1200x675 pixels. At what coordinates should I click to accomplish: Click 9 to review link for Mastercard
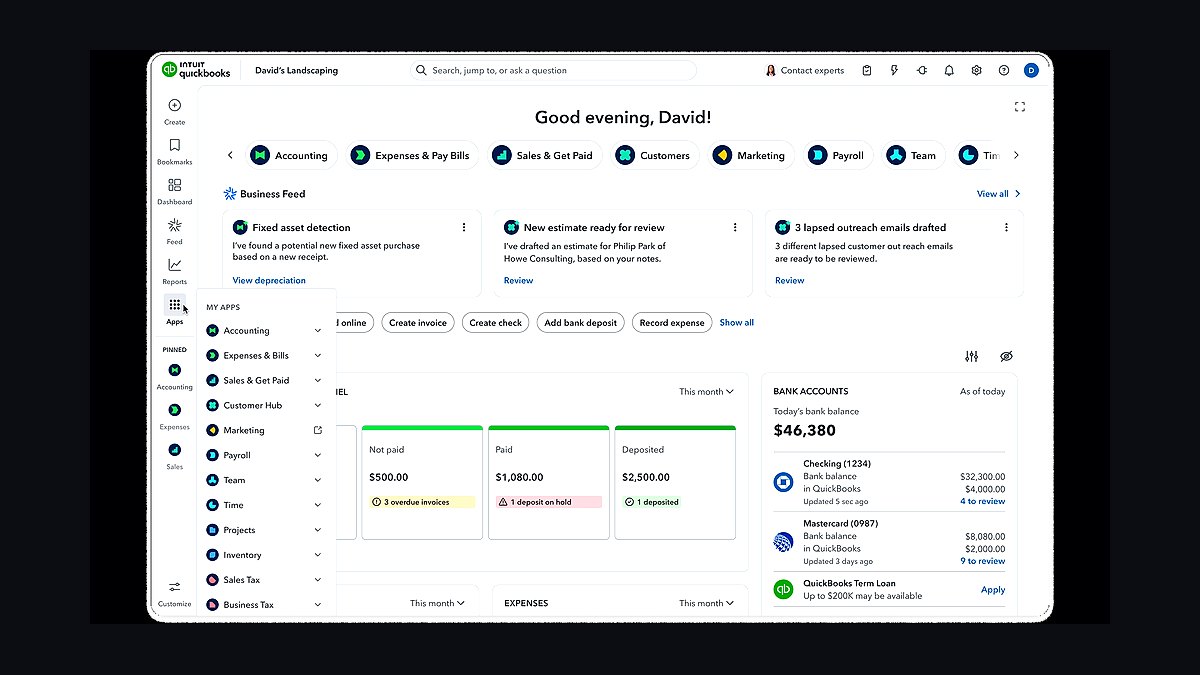tap(983, 561)
